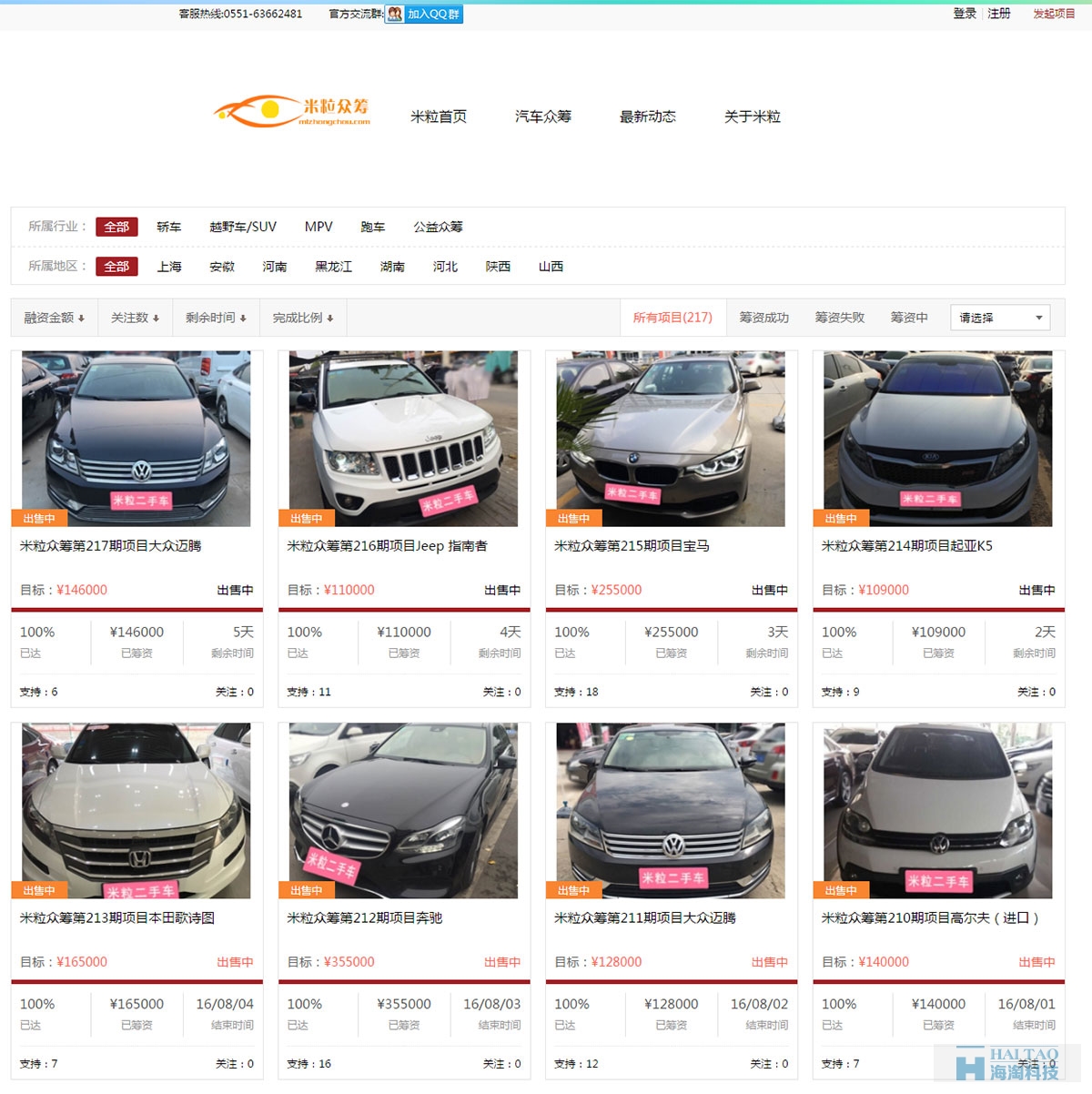Screen dimensions: 1092x1094
Task: Filter industry by 公益众筹
Action: point(439,227)
